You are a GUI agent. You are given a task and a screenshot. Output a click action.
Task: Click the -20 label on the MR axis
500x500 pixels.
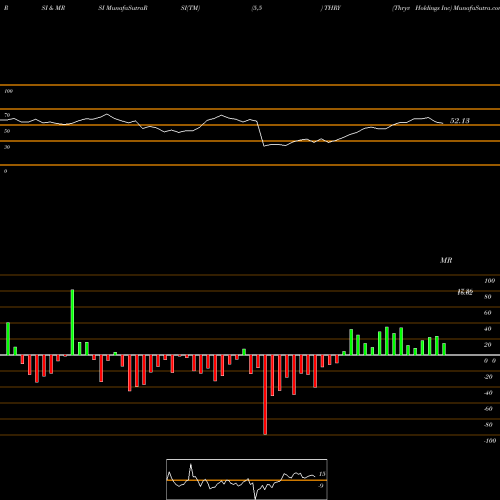(x=488, y=377)
